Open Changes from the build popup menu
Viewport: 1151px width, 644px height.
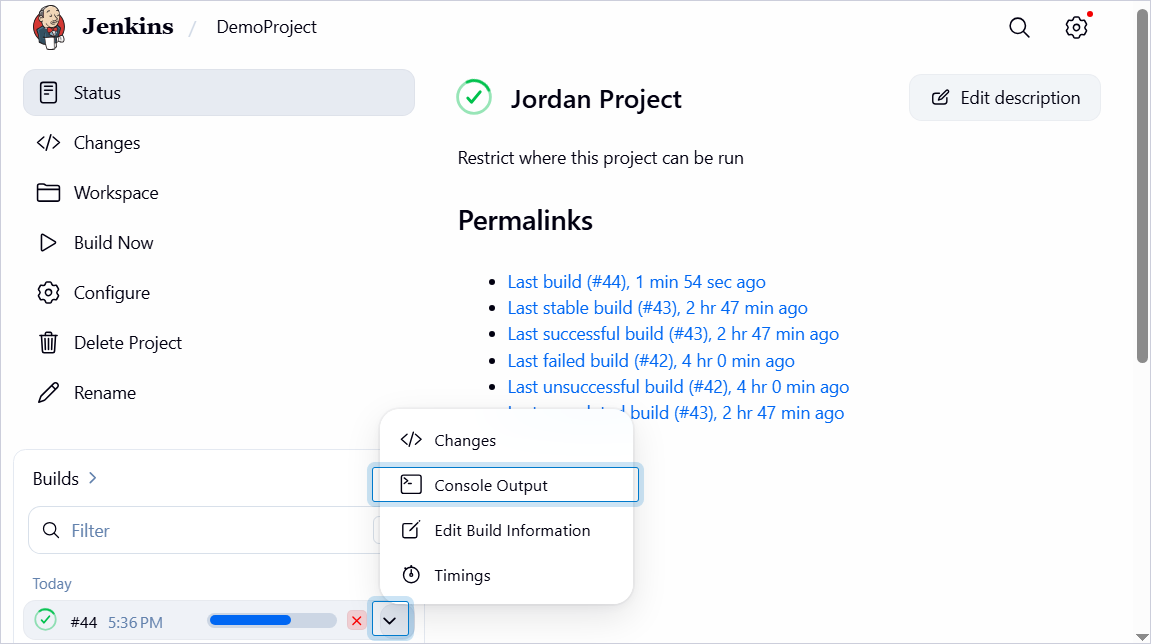505,440
